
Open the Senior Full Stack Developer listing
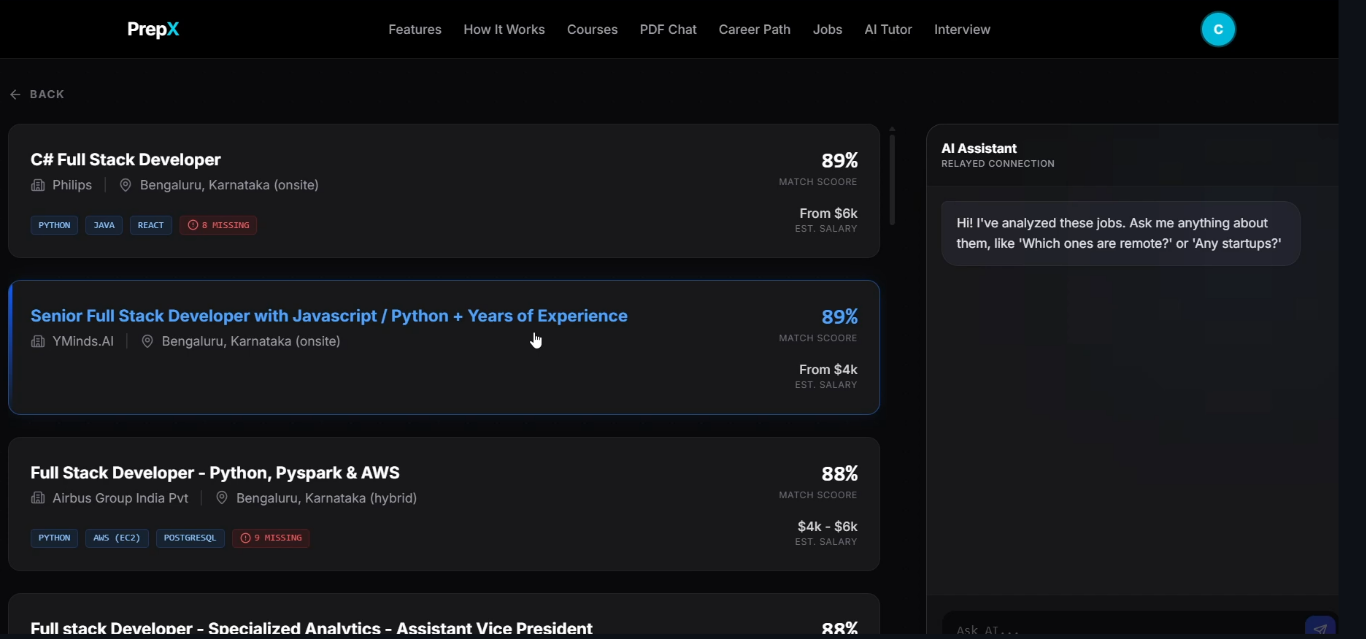point(329,316)
